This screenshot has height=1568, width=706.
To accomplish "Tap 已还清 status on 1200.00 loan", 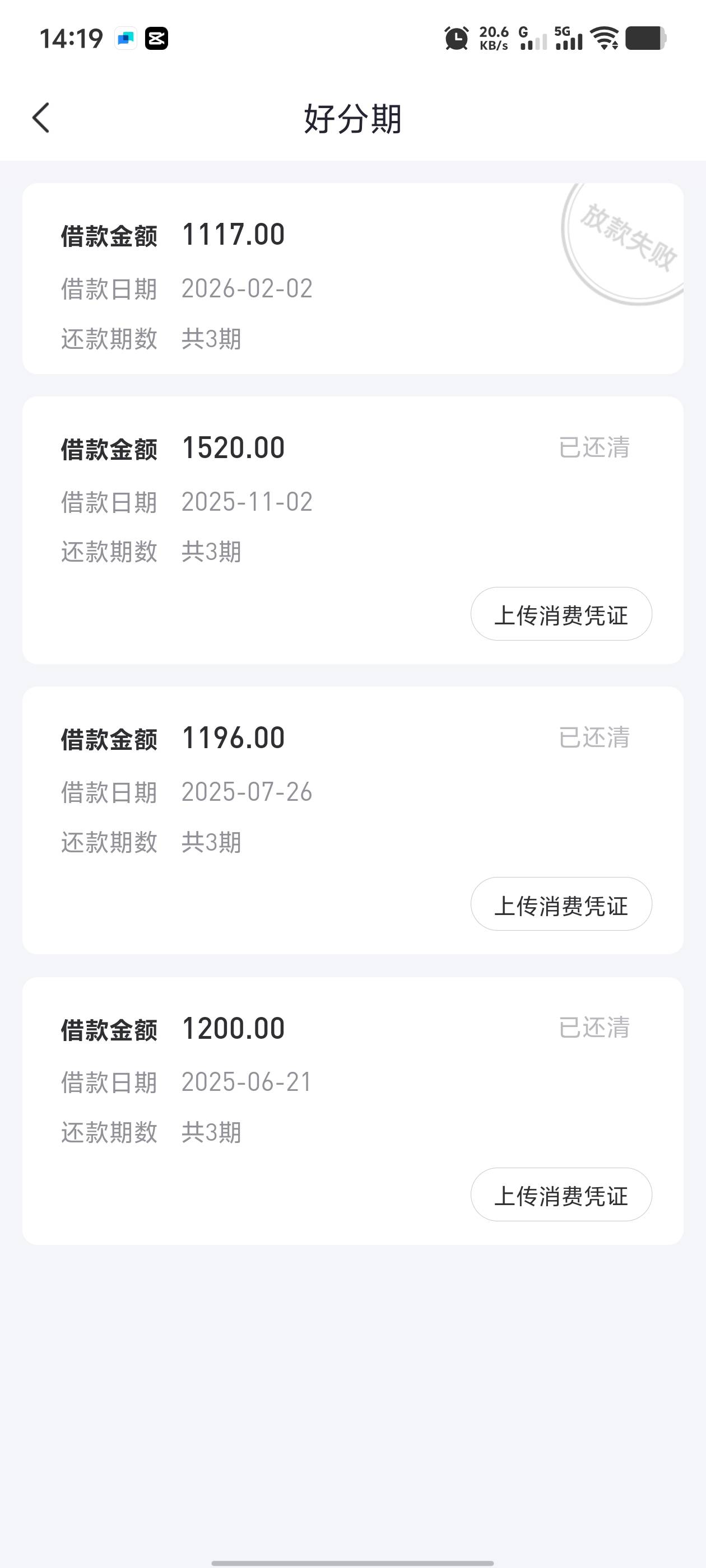I will pyautogui.click(x=594, y=1028).
